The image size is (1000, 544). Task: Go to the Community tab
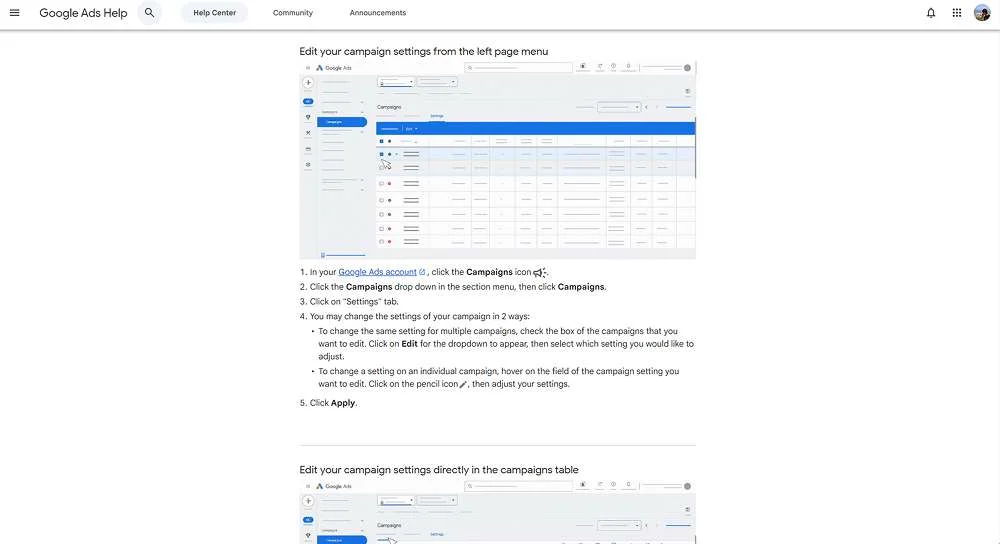pyautogui.click(x=293, y=13)
